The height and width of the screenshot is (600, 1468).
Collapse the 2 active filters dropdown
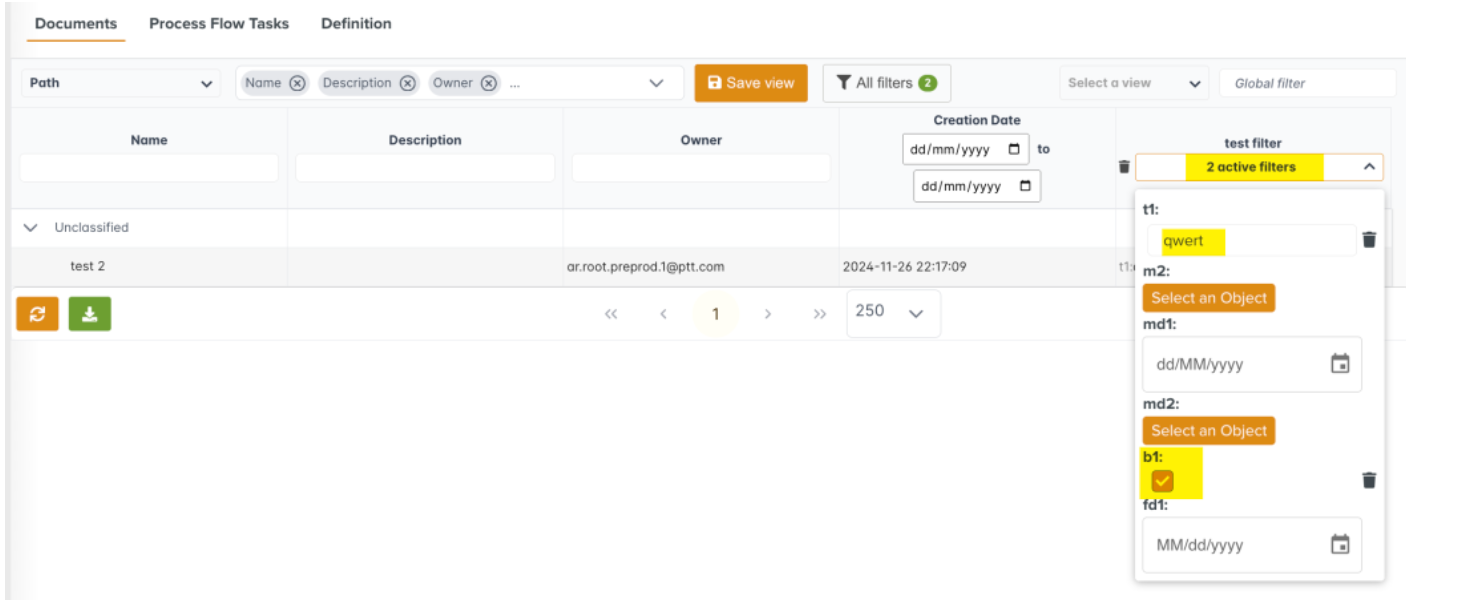pyautogui.click(x=1369, y=167)
